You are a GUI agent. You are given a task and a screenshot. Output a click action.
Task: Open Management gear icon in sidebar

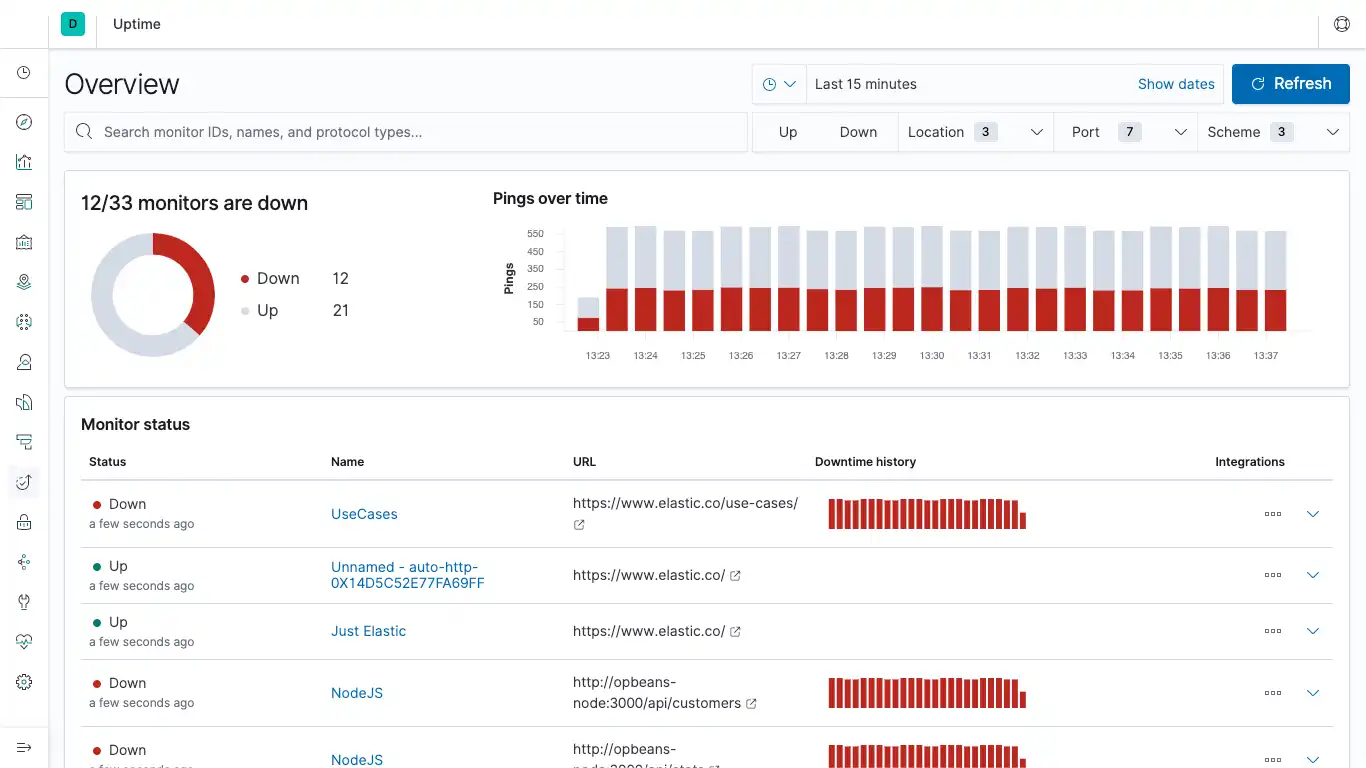[24, 682]
